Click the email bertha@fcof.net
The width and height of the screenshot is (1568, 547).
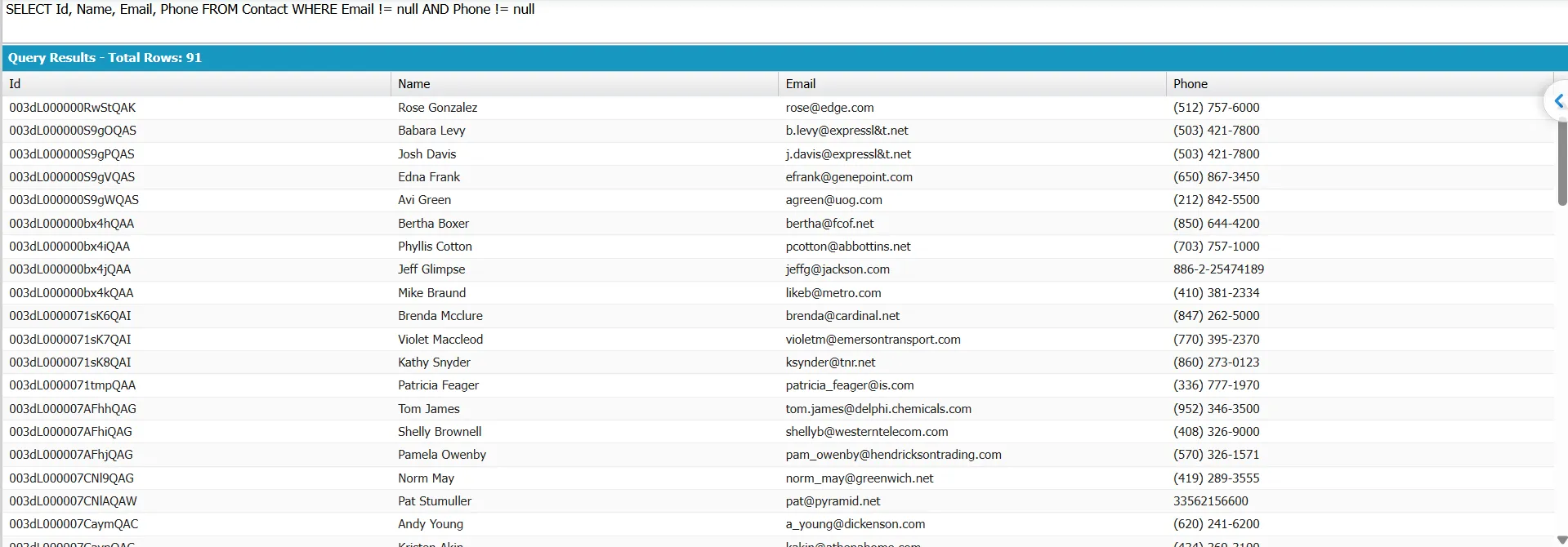[x=829, y=224]
